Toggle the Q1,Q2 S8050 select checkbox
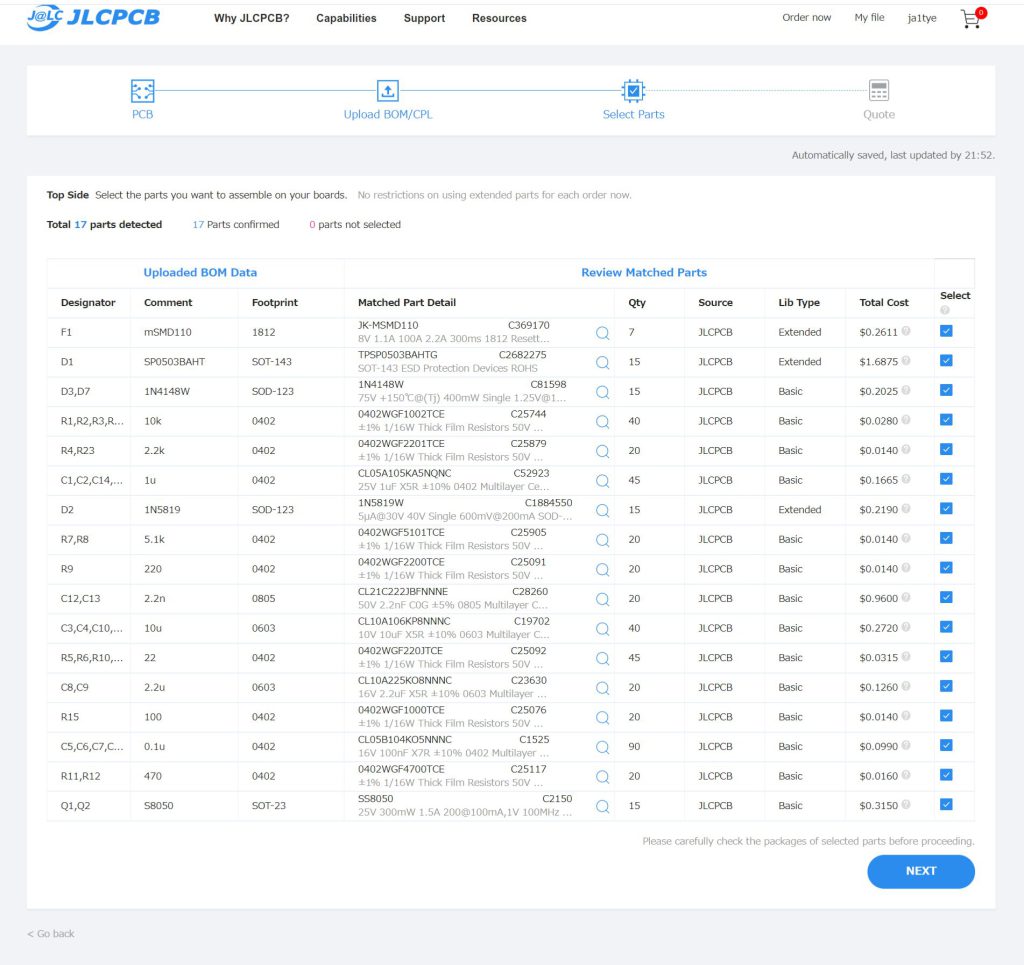 946,805
